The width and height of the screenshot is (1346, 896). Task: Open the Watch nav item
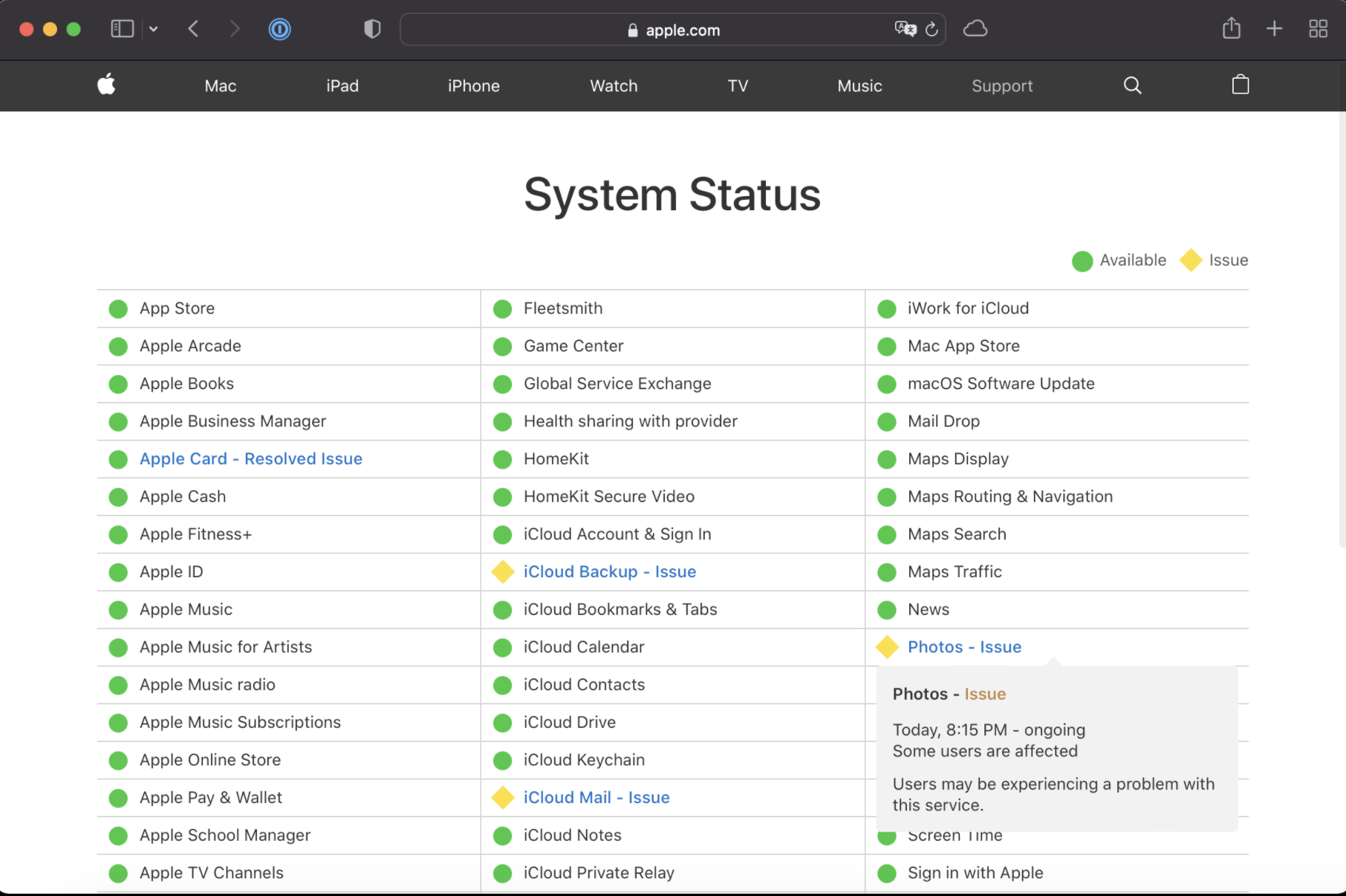tap(614, 85)
